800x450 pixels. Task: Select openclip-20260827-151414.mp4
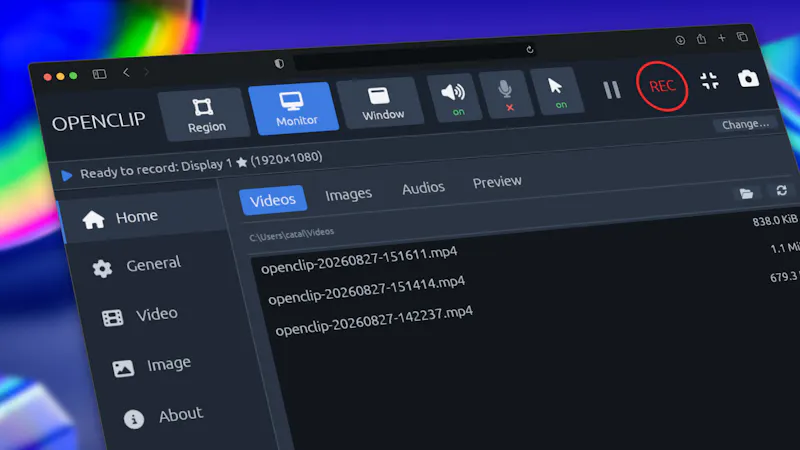coord(366,290)
